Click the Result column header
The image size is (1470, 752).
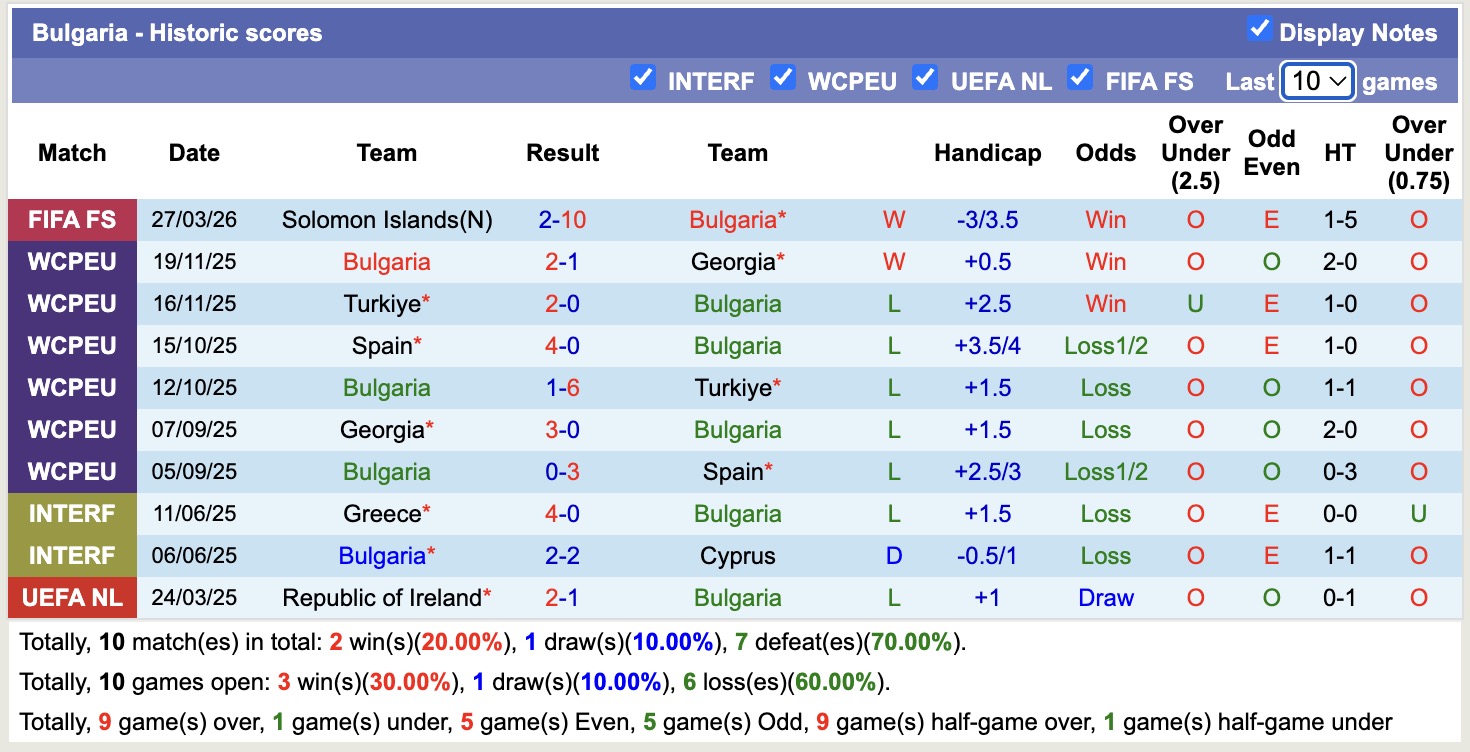pyautogui.click(x=562, y=153)
